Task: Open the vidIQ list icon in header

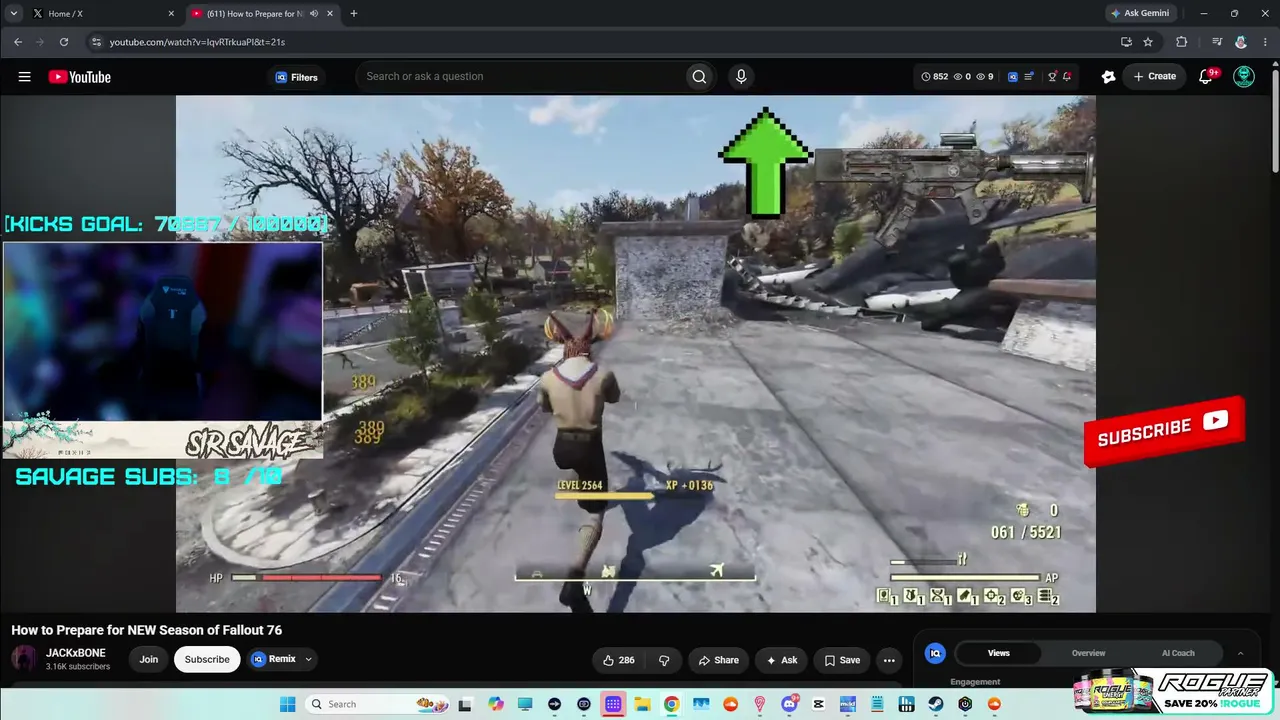Action: [1029, 77]
